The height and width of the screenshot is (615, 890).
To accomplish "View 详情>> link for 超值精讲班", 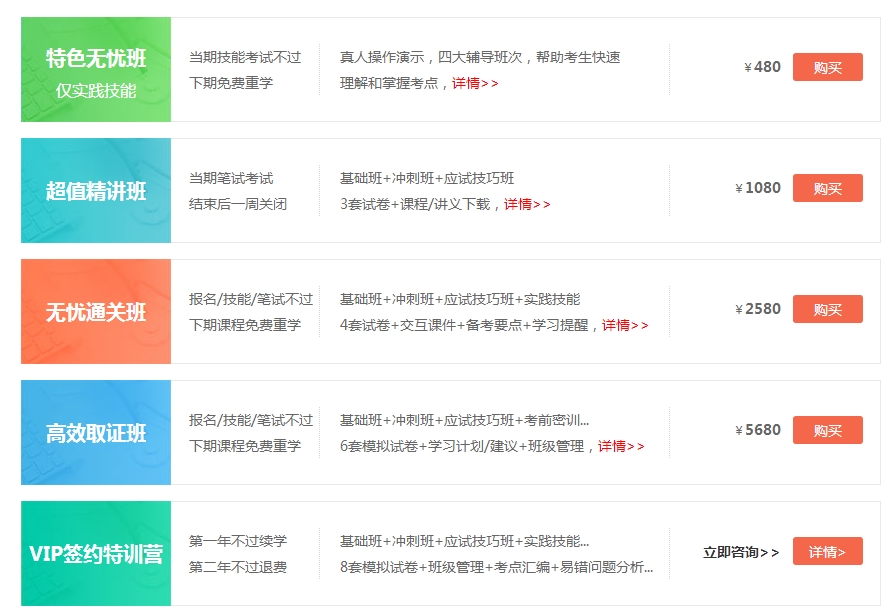I will point(527,204).
